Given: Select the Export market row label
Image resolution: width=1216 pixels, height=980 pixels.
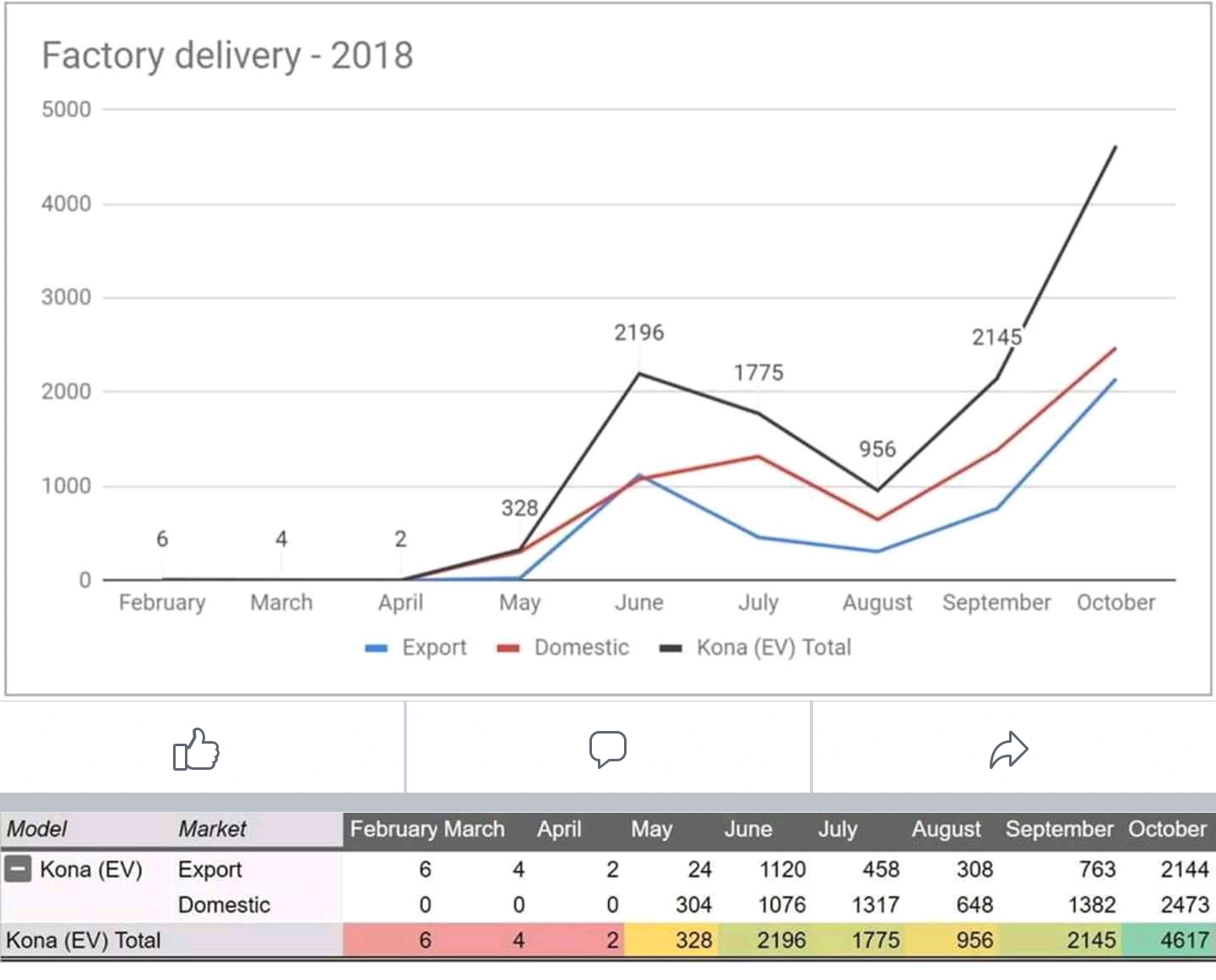Looking at the screenshot, I should point(209,869).
